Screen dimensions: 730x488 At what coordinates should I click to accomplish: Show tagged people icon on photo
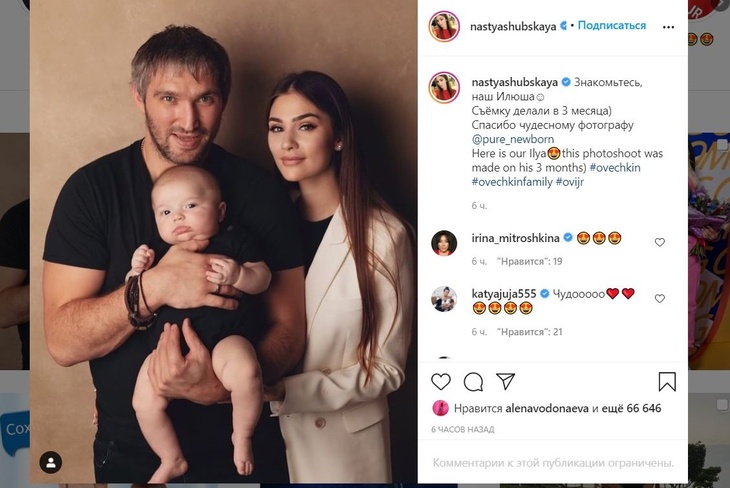click(50, 462)
